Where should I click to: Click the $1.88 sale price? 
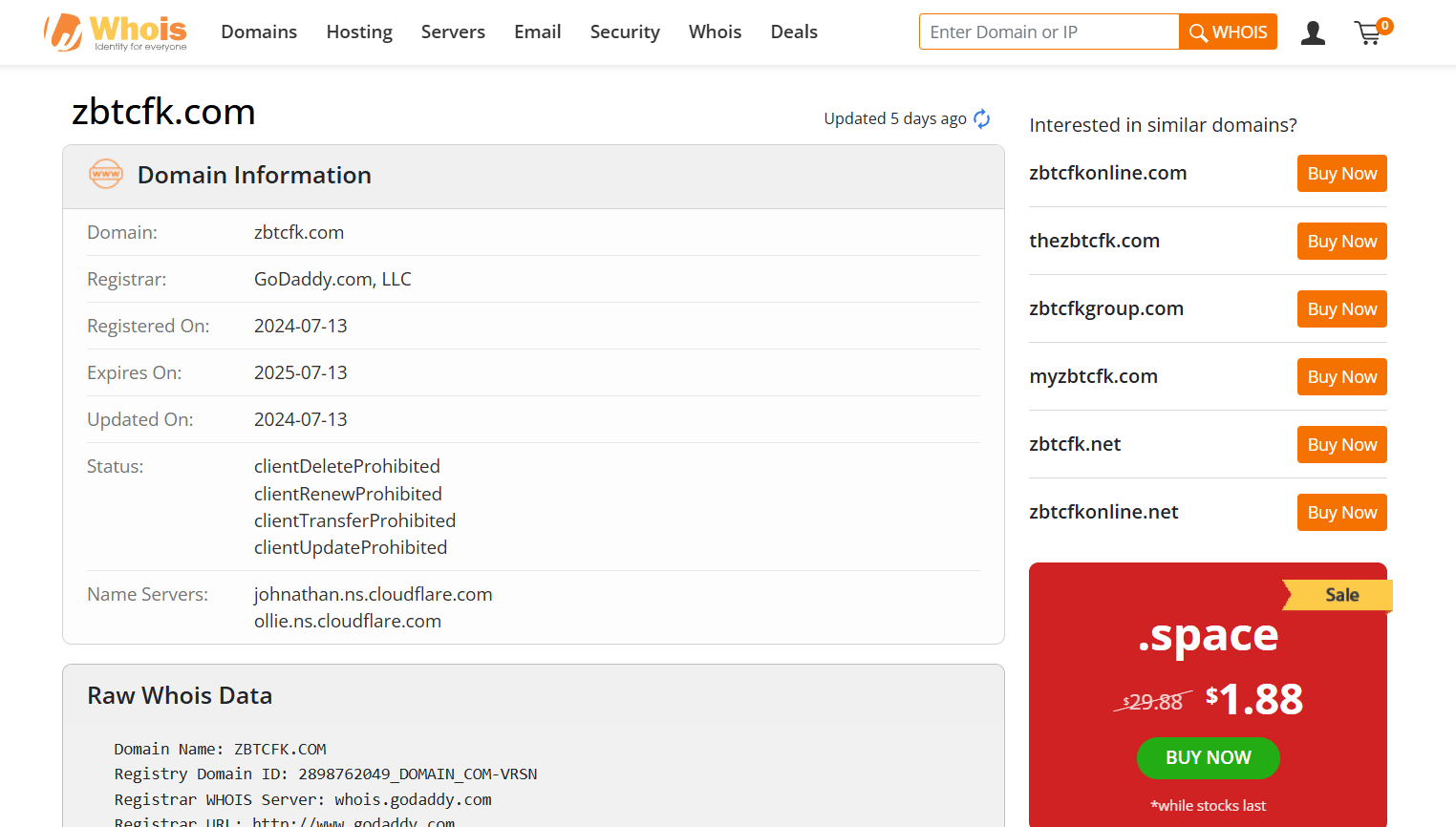click(x=1254, y=699)
